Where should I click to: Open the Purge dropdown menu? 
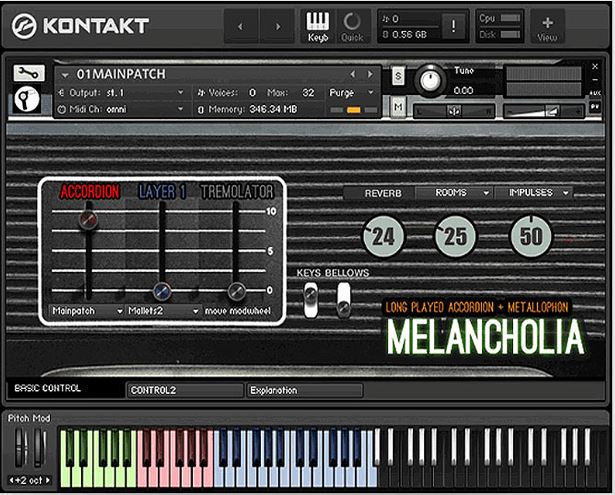(351, 93)
